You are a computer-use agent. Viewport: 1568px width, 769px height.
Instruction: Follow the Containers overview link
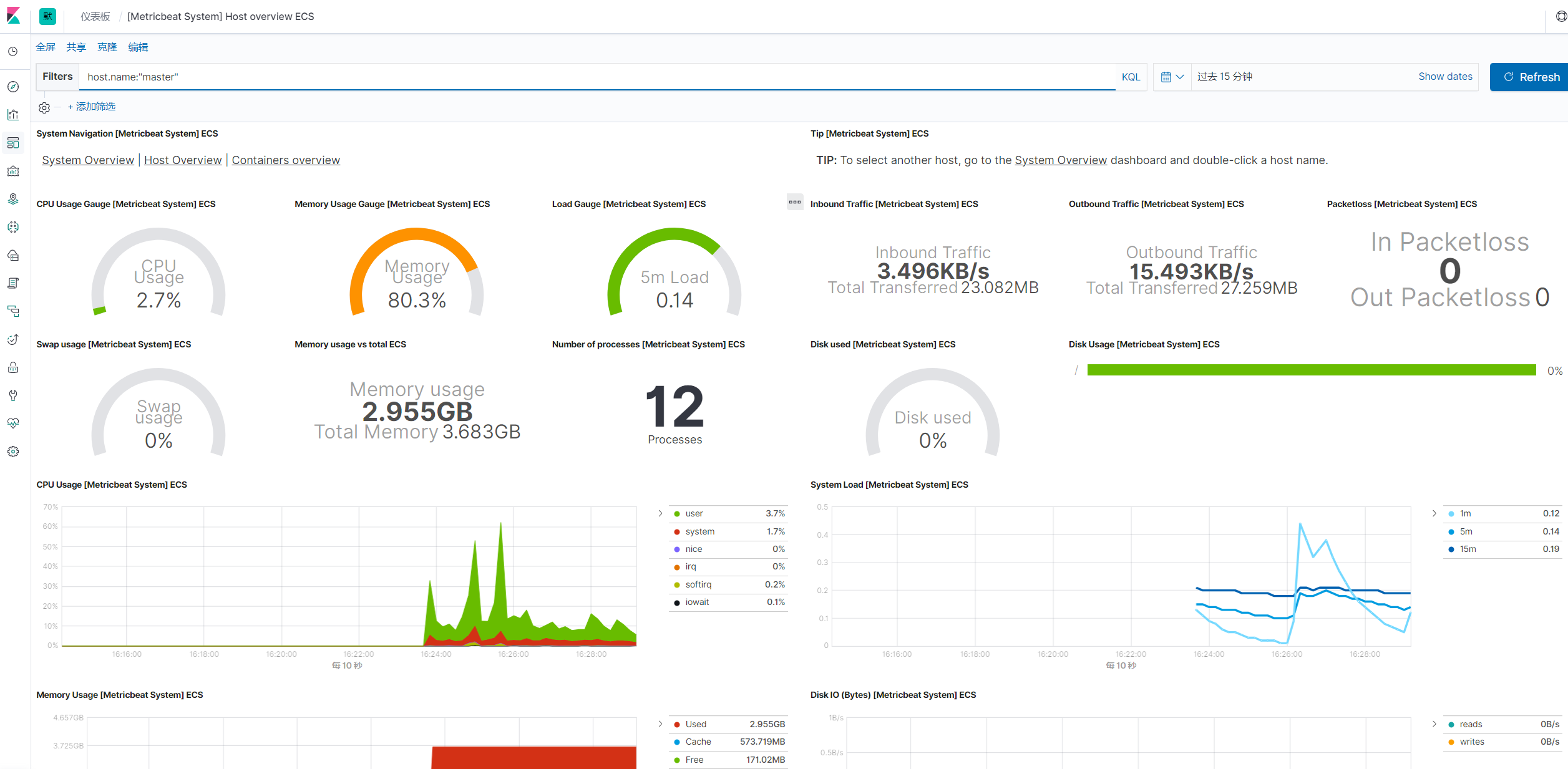pos(286,160)
